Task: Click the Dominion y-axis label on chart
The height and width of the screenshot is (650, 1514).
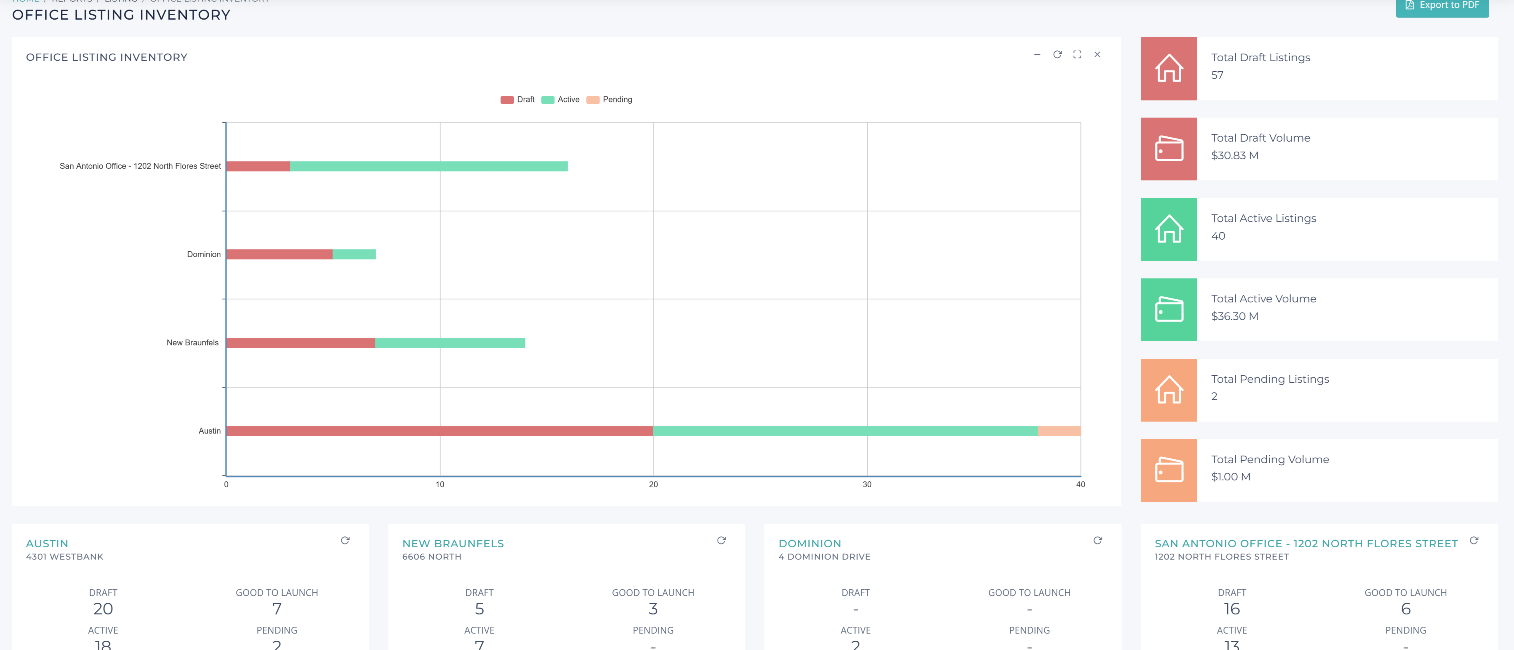Action: tap(204, 255)
